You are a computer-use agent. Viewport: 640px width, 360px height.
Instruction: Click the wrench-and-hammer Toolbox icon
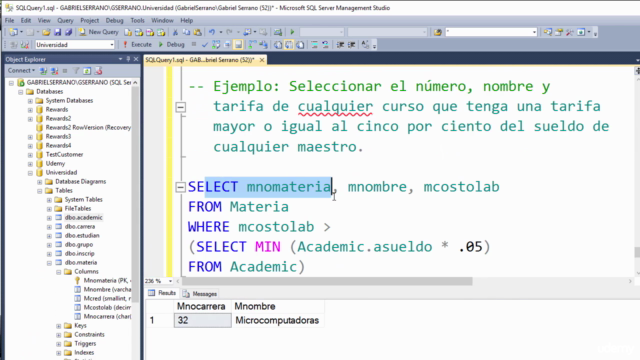click(570, 32)
